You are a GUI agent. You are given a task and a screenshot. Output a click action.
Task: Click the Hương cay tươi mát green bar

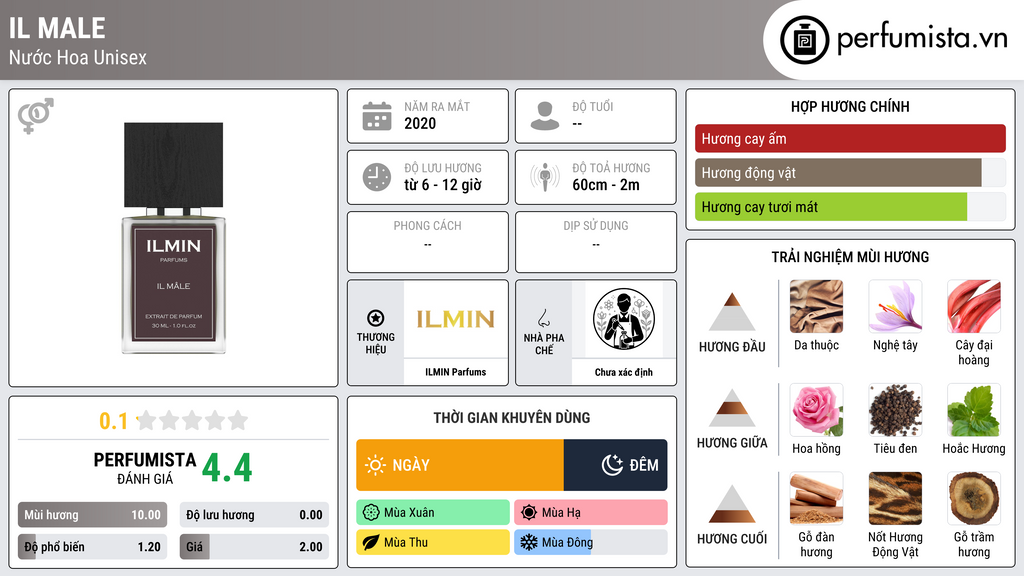850,207
